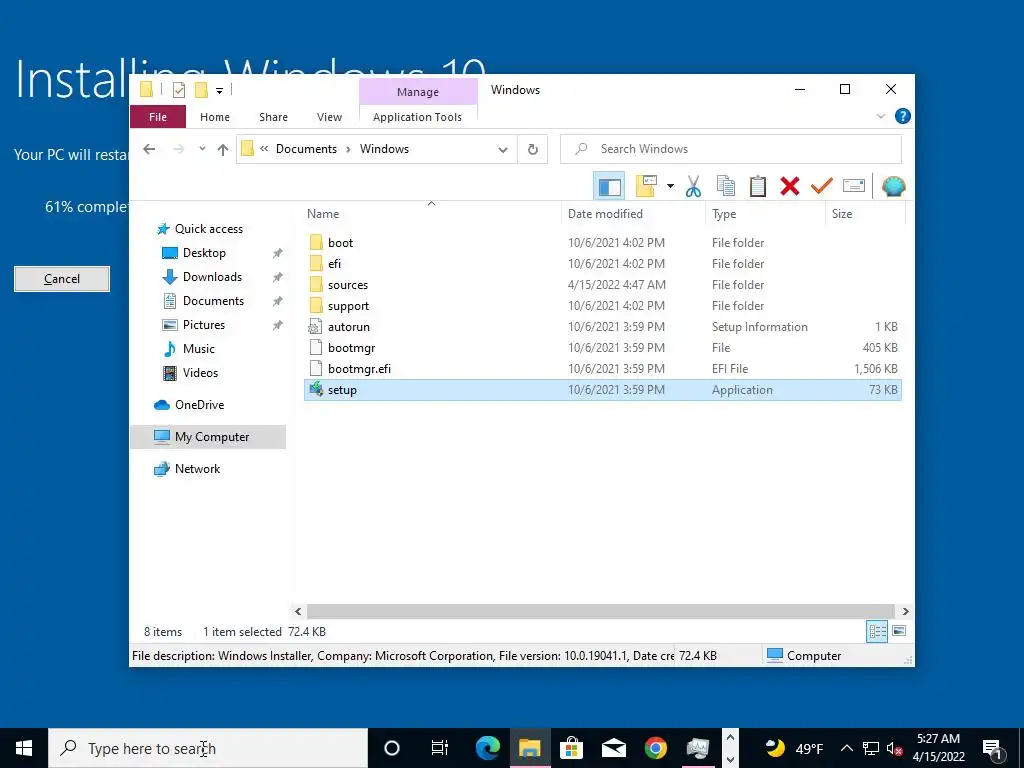Focus the Search Windows field
This screenshot has height=768, width=1024.
coord(731,150)
